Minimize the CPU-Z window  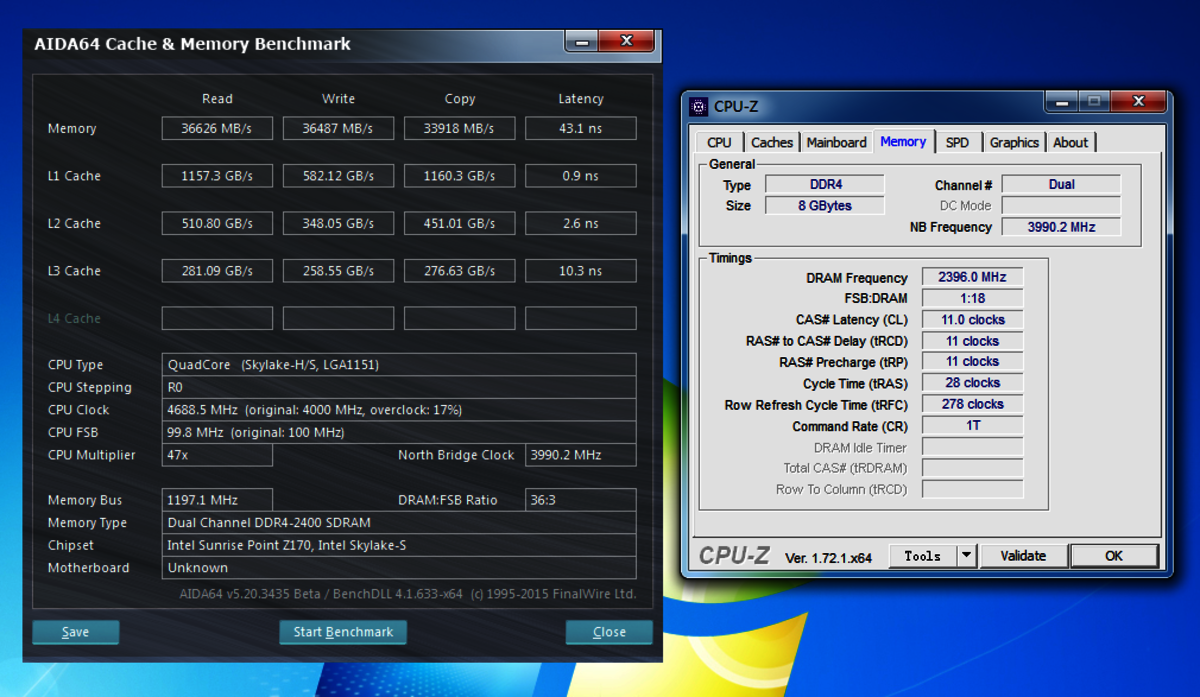click(x=1062, y=101)
